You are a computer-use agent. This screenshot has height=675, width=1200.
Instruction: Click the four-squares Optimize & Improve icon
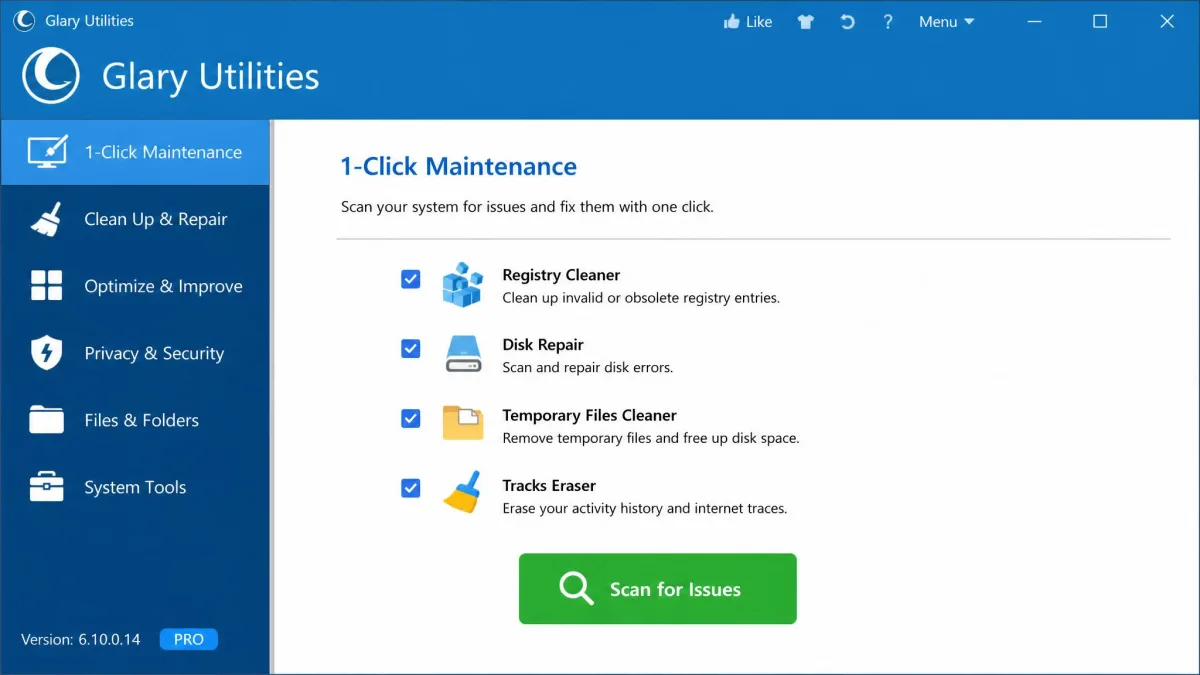click(x=46, y=286)
